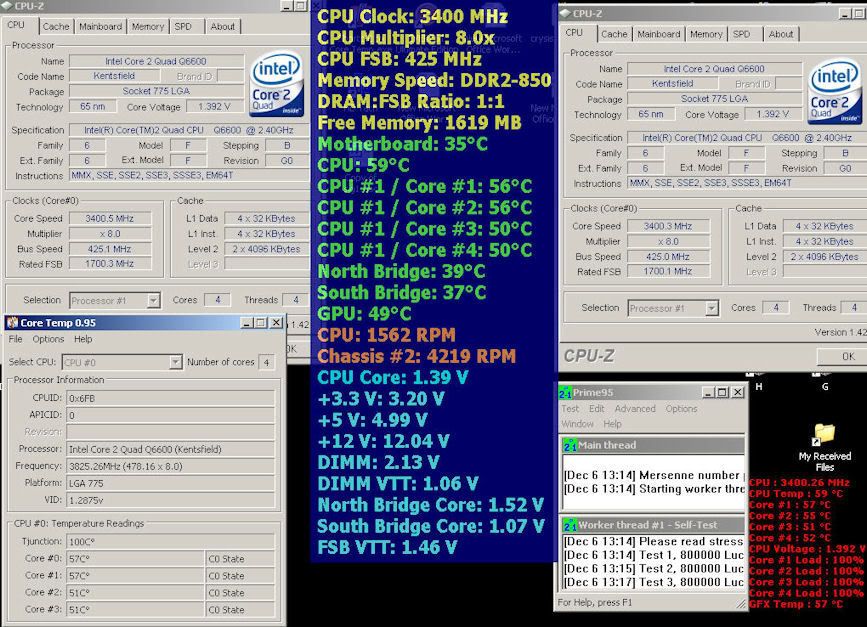The height and width of the screenshot is (627, 867).
Task: Click the Core Speed value 3400.3 MHz
Action: [x=668, y=226]
